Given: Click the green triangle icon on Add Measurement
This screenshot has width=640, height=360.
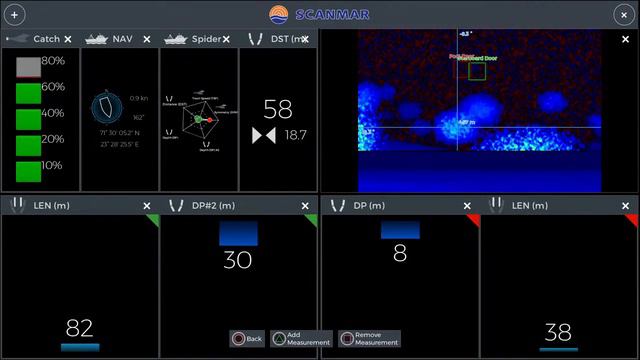Looking at the screenshot, I should click(x=279, y=339).
